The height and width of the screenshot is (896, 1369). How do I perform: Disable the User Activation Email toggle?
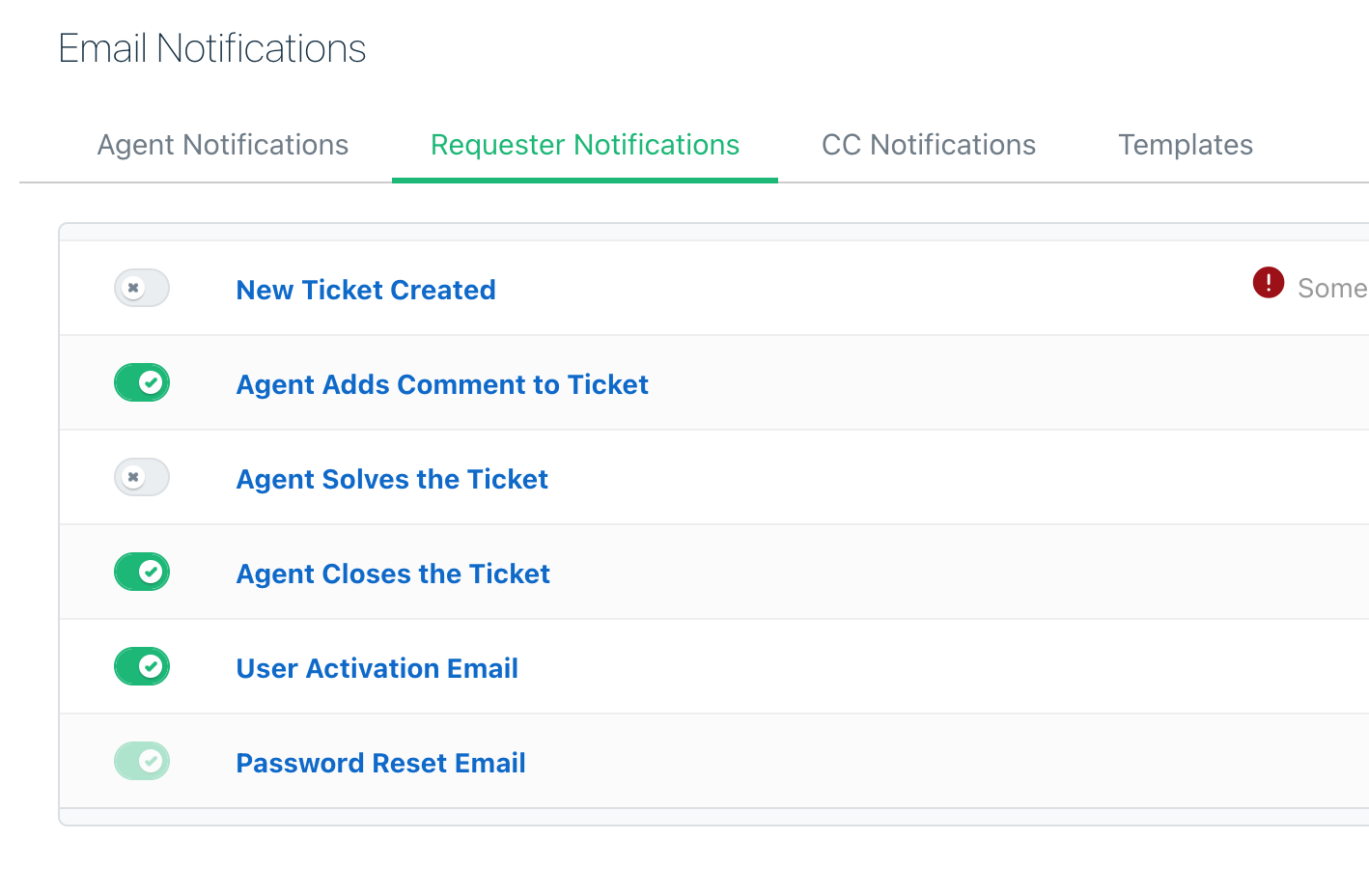[142, 666]
